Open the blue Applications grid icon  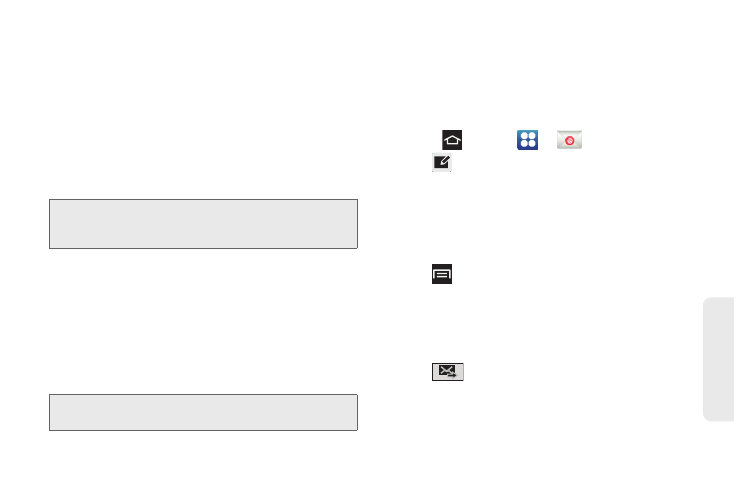(x=527, y=140)
